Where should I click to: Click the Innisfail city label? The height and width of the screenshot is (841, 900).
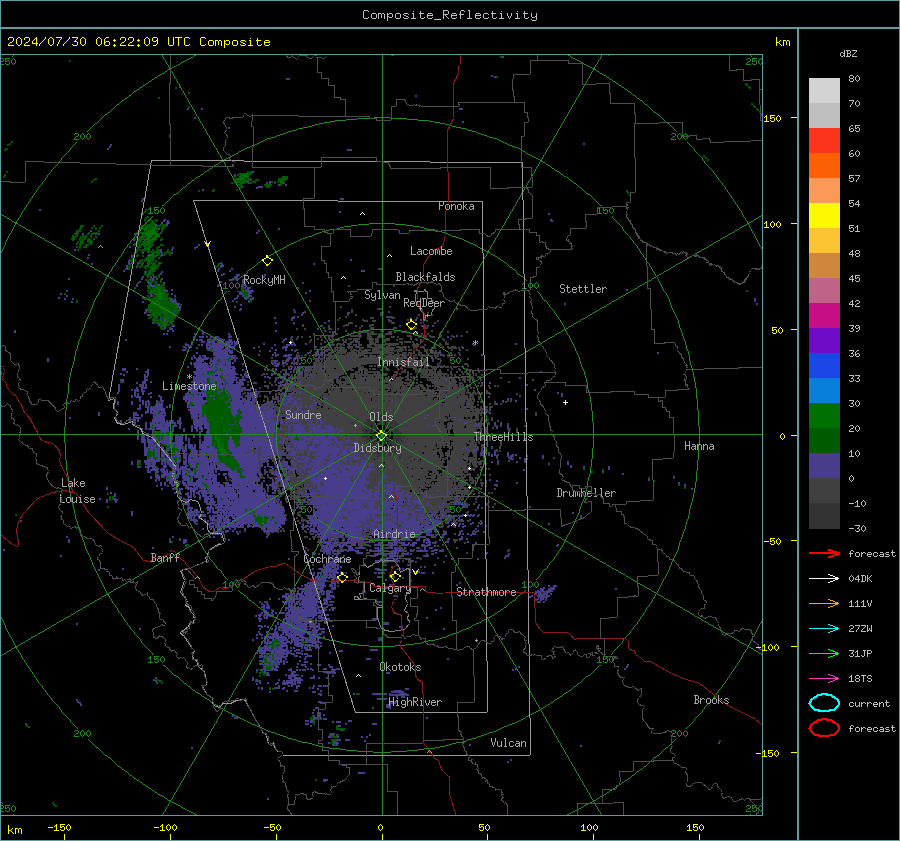coord(404,362)
